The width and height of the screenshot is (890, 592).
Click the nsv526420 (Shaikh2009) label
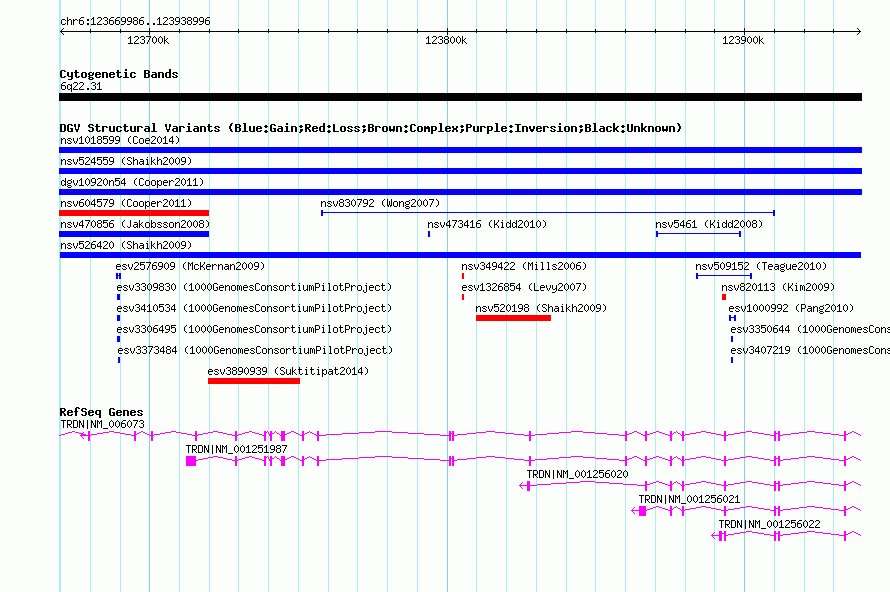point(126,245)
